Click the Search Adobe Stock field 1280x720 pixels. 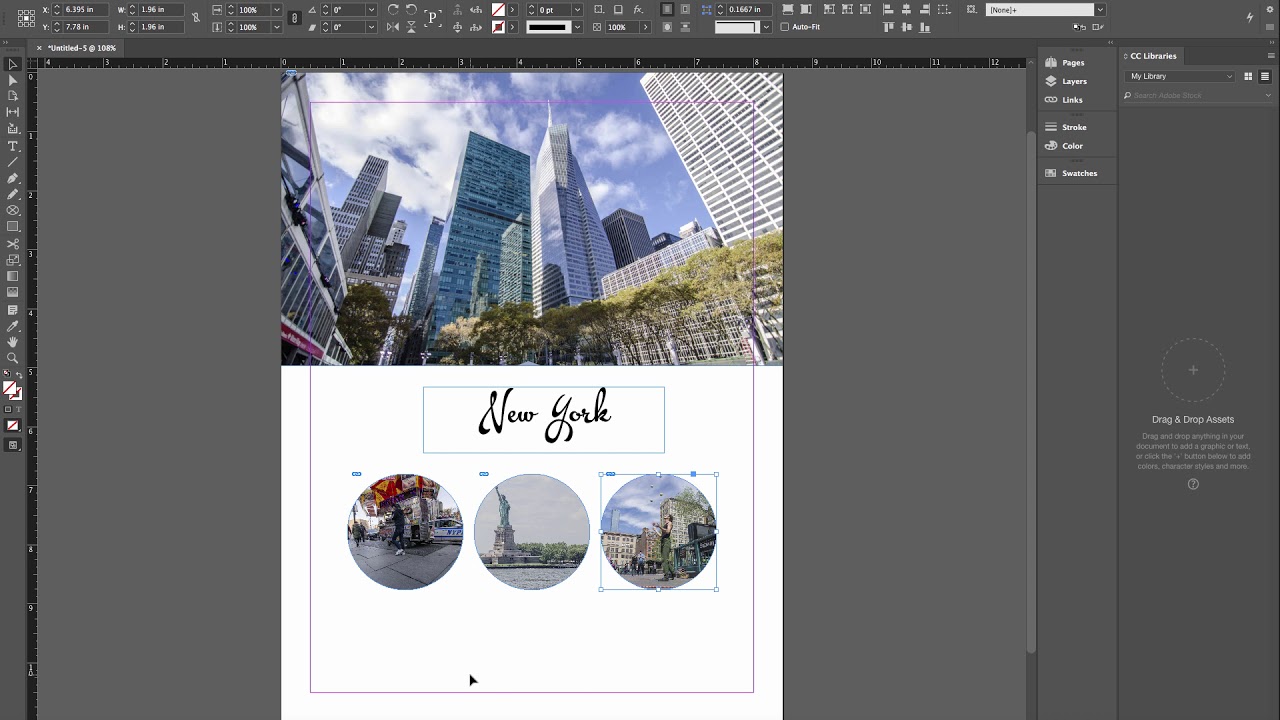click(x=1196, y=96)
